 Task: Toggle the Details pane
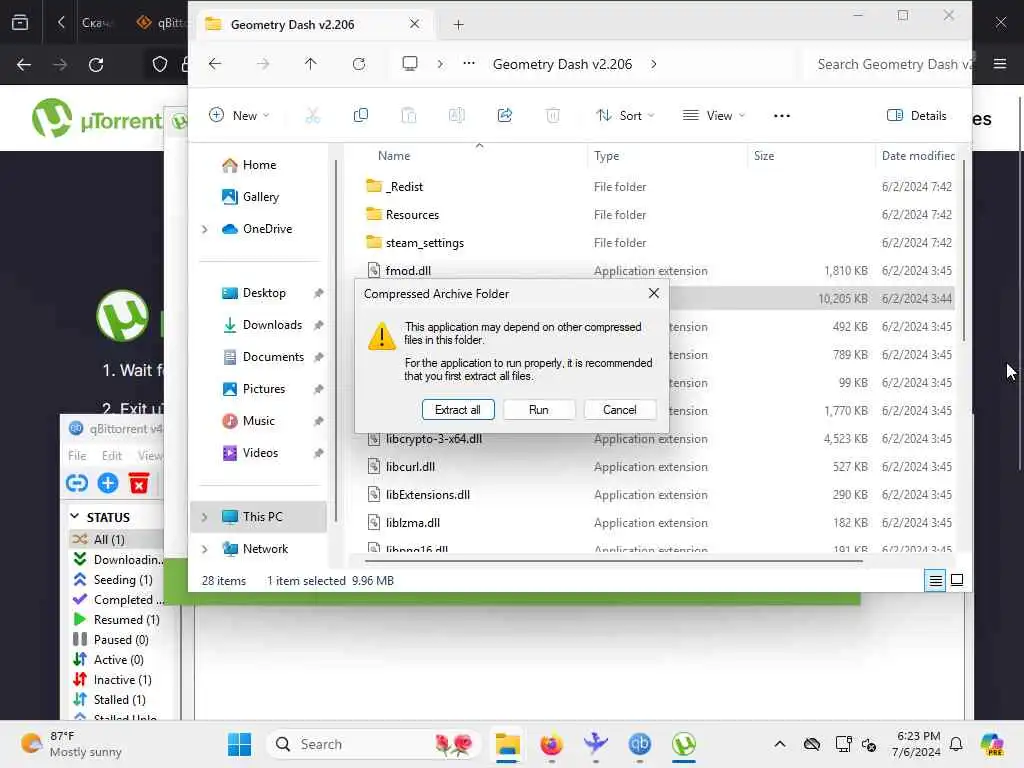click(917, 116)
